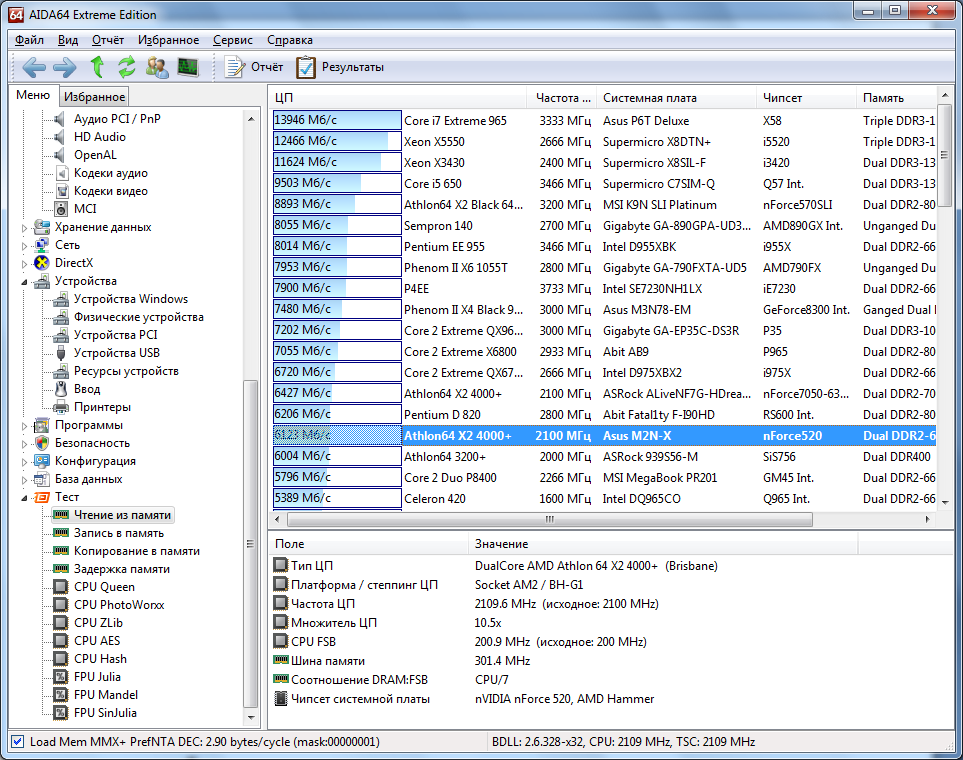Sort by the Частота column header

click(562, 98)
